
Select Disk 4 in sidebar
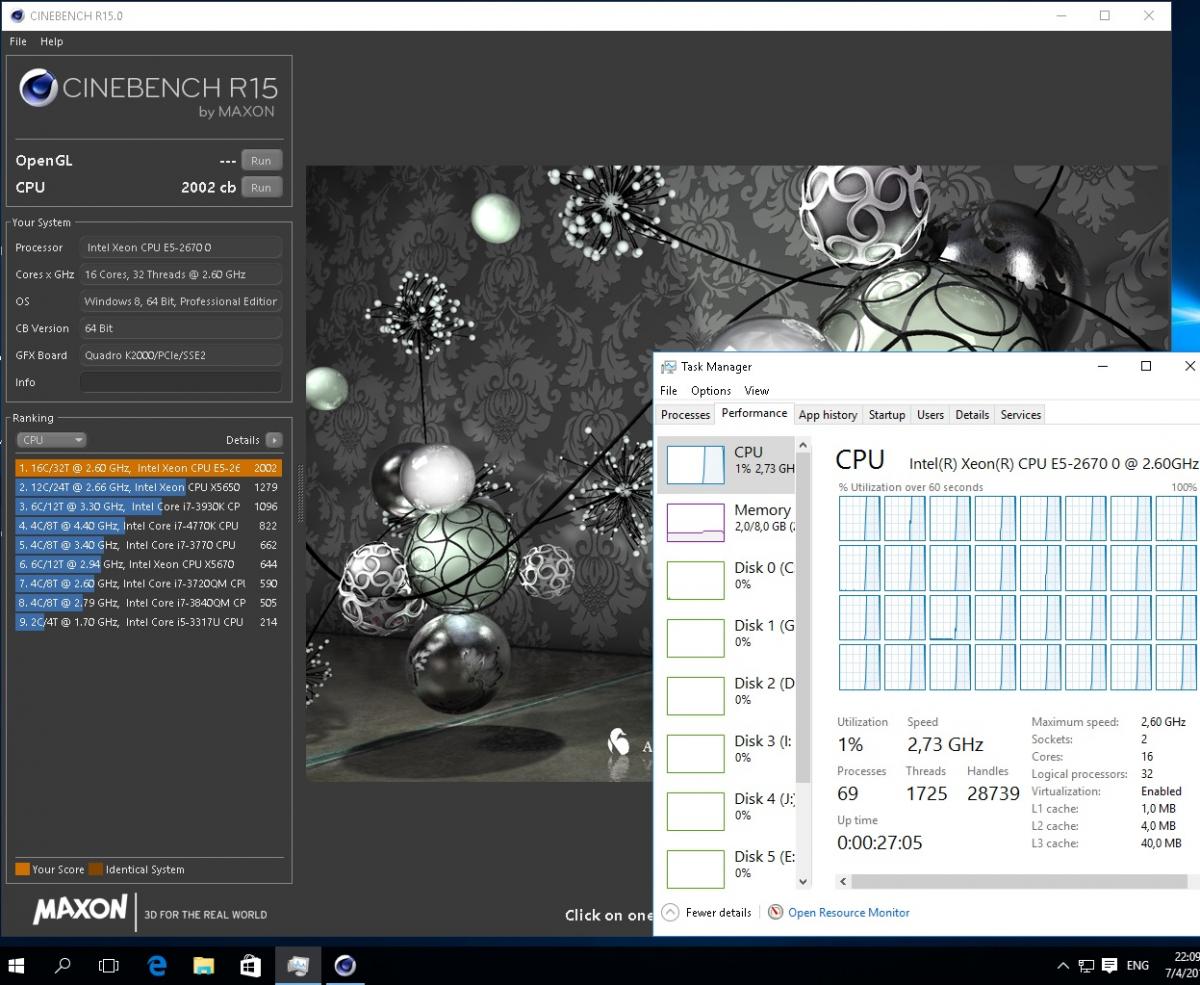(x=727, y=811)
